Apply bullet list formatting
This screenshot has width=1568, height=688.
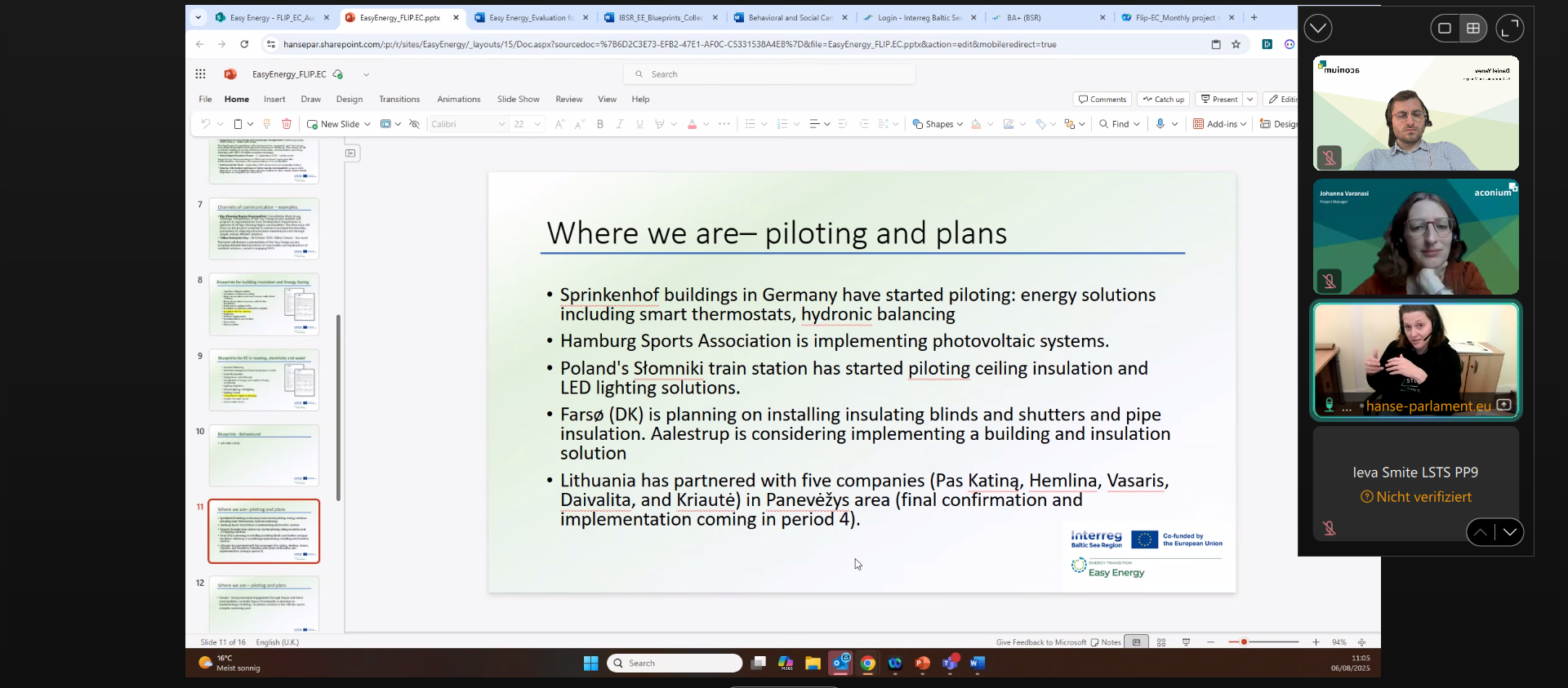pos(750,124)
